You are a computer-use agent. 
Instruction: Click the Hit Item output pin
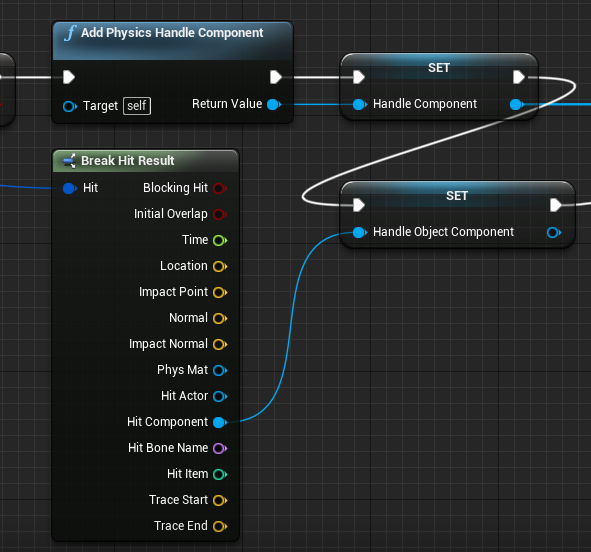point(220,474)
